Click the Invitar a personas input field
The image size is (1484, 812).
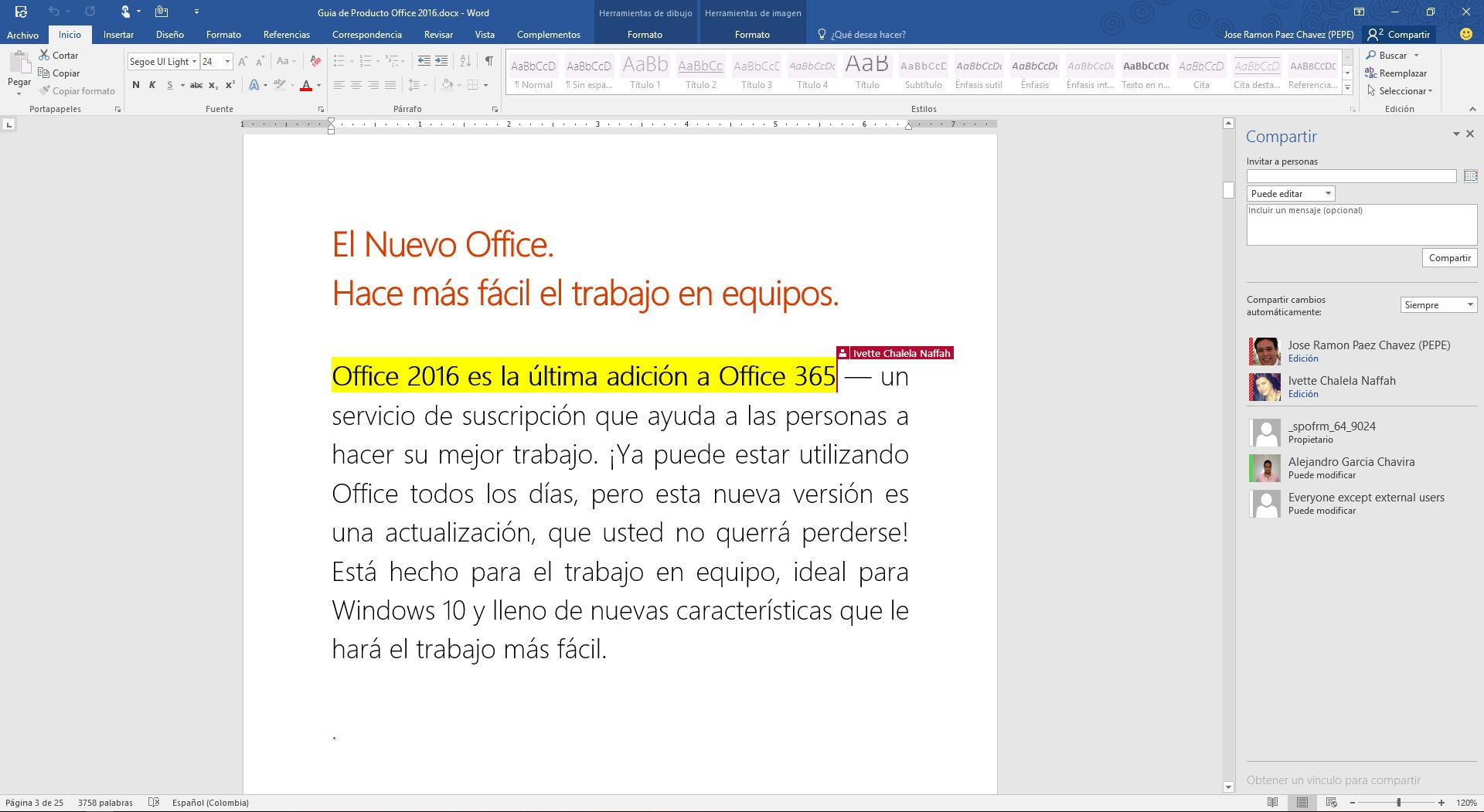pos(1351,177)
